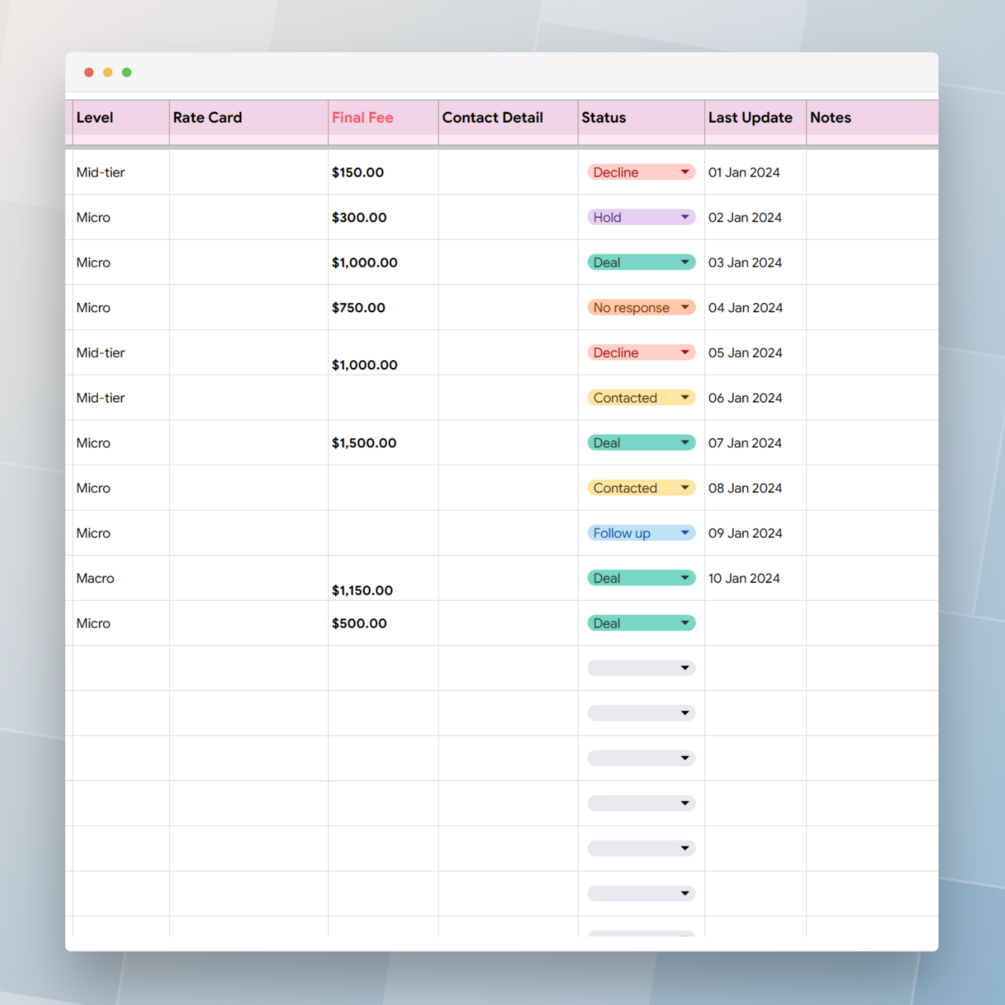Select the 01 Jan 2024 date cell
The width and height of the screenshot is (1005, 1005).
click(x=756, y=172)
